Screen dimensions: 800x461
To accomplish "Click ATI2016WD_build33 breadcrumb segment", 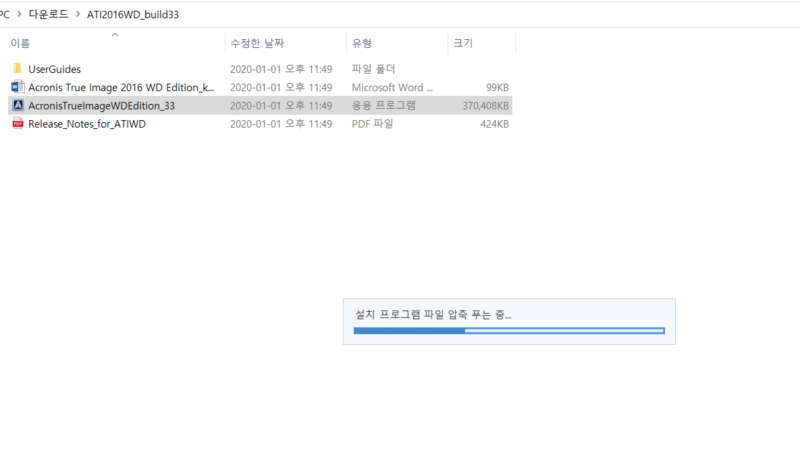I will pos(133,14).
